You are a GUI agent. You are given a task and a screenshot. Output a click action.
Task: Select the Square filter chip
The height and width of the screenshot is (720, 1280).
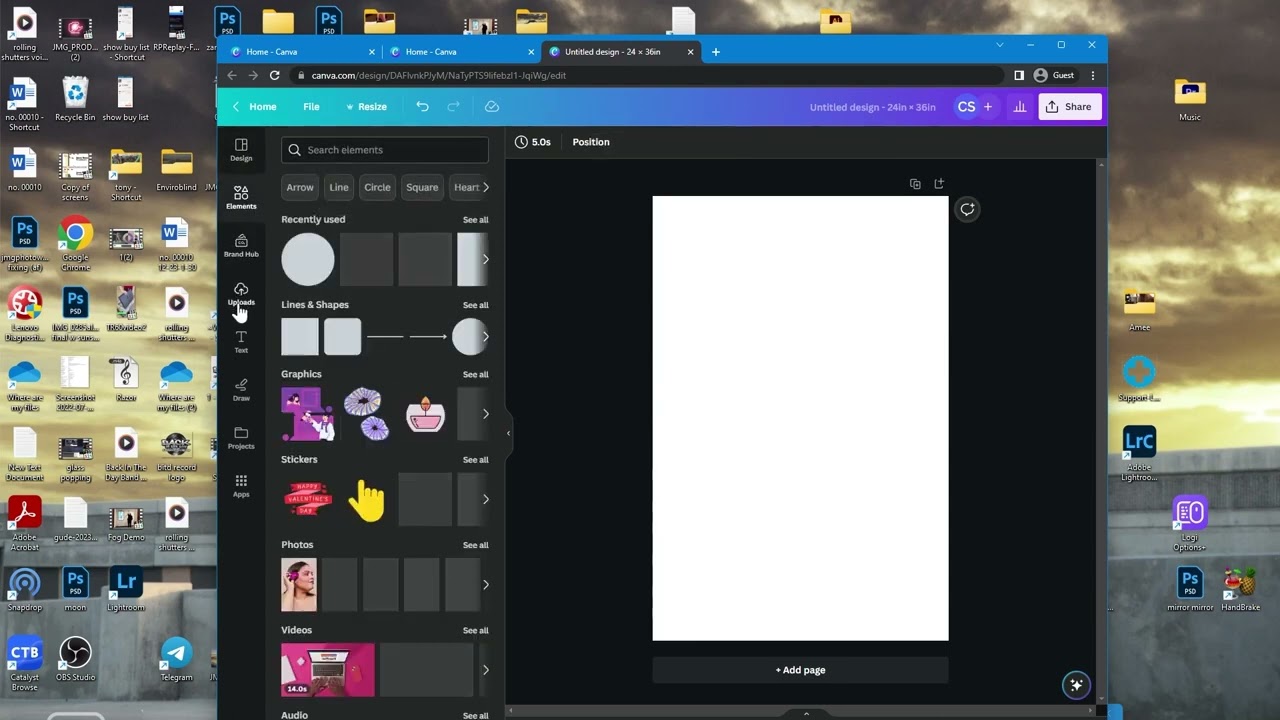pyautogui.click(x=422, y=187)
